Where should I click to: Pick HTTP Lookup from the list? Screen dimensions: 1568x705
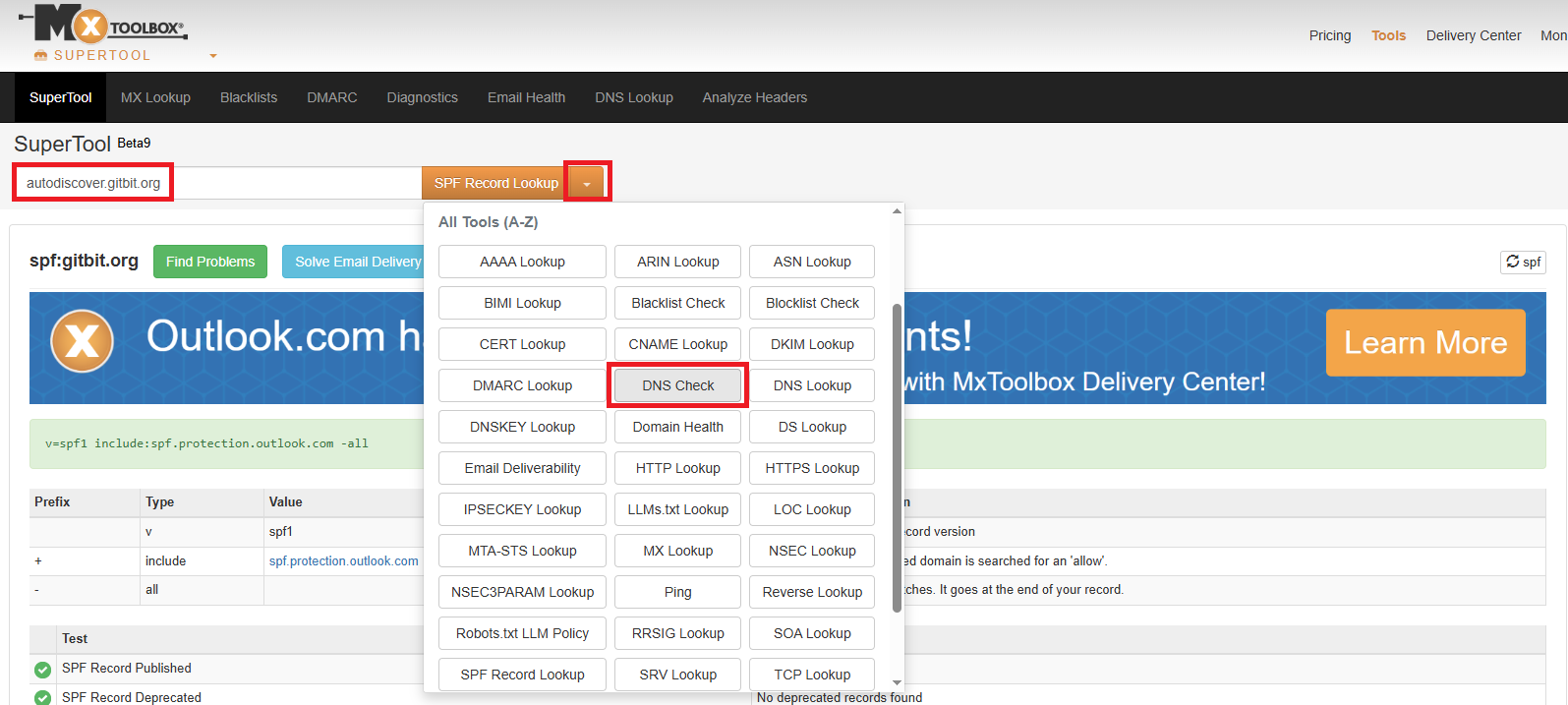pos(677,468)
